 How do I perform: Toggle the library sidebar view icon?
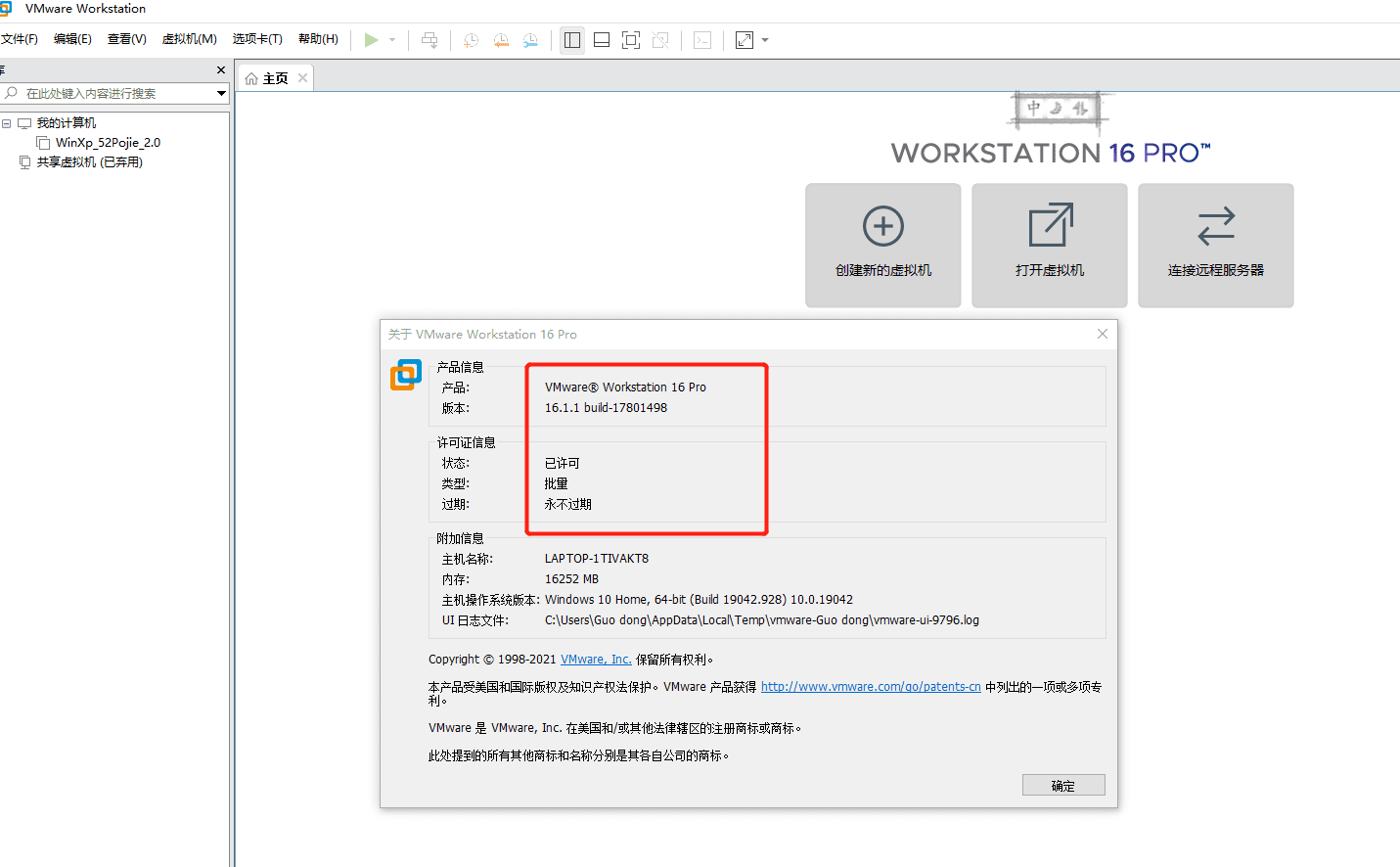click(x=572, y=40)
